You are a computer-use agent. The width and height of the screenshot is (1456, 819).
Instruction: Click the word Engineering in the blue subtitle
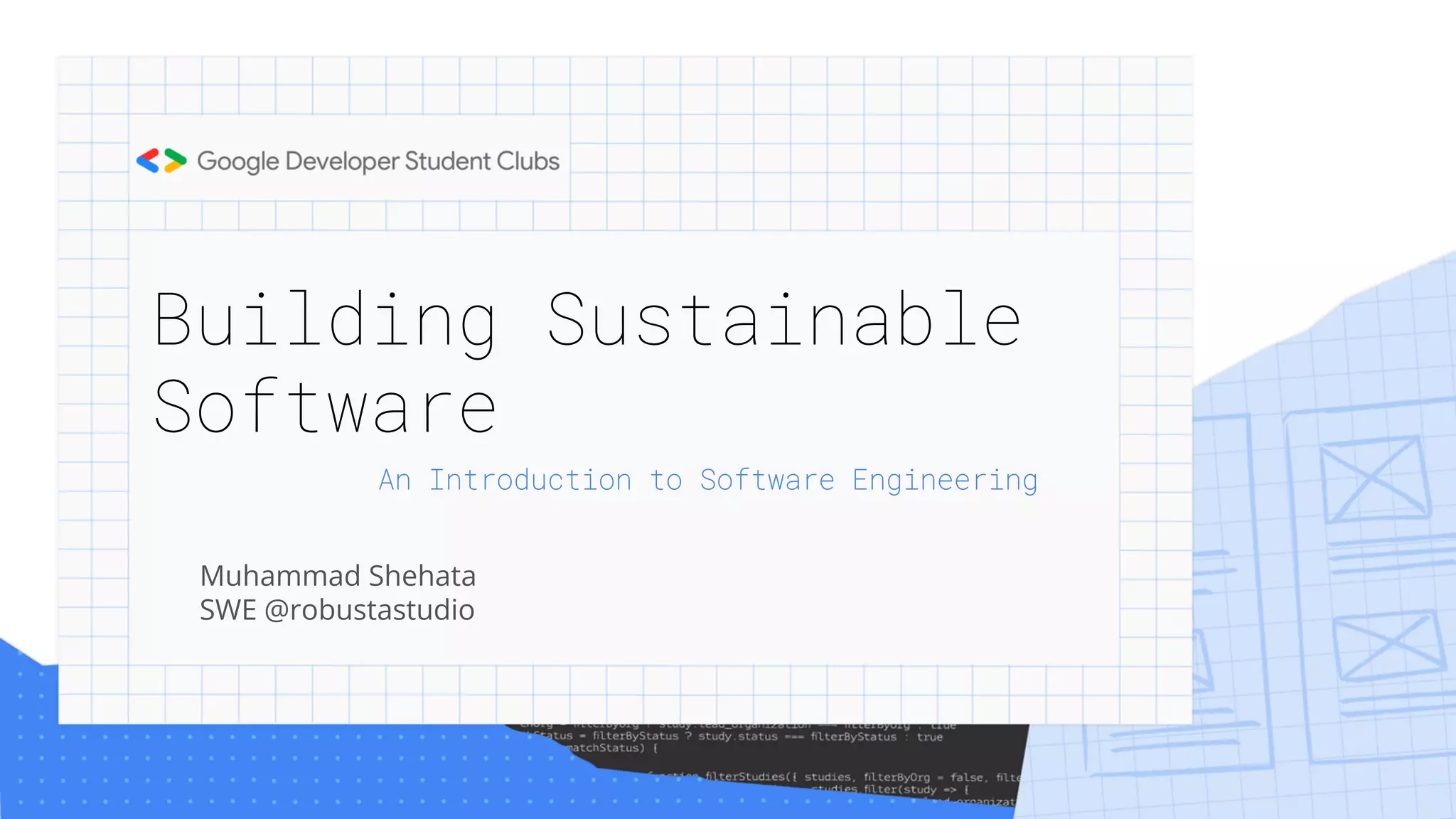tap(945, 481)
